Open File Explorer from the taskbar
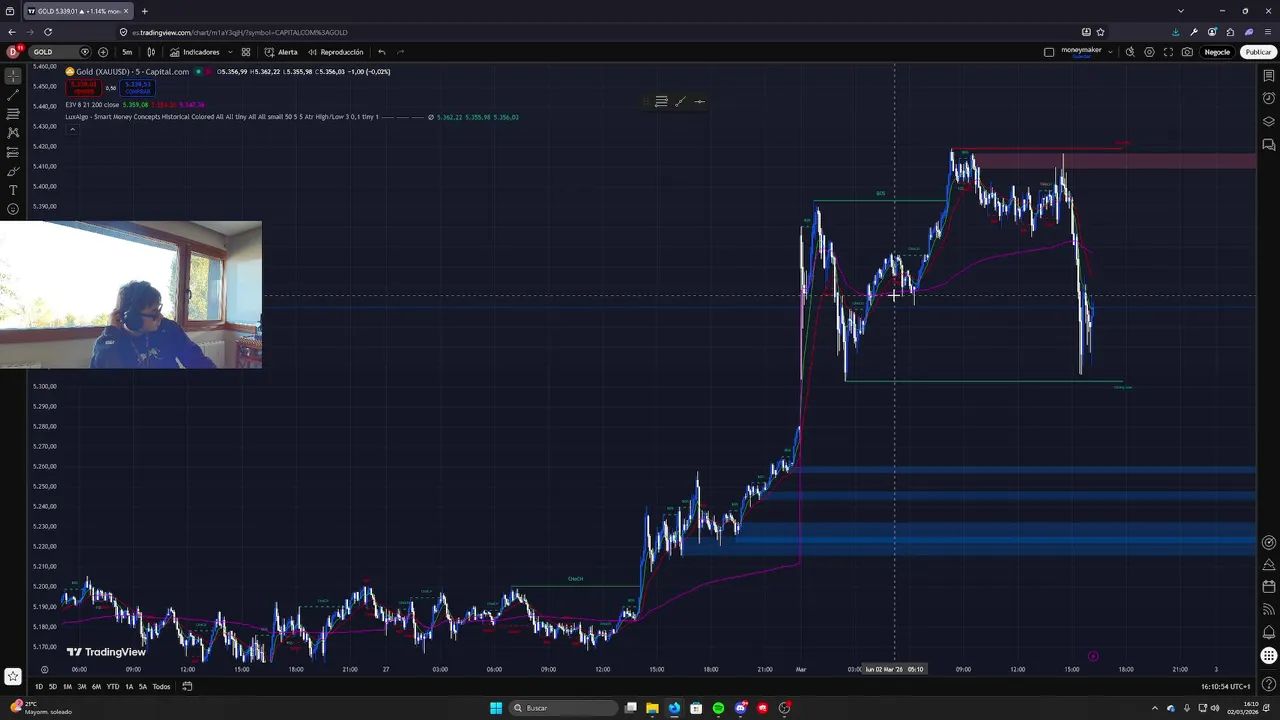 pos(652,708)
